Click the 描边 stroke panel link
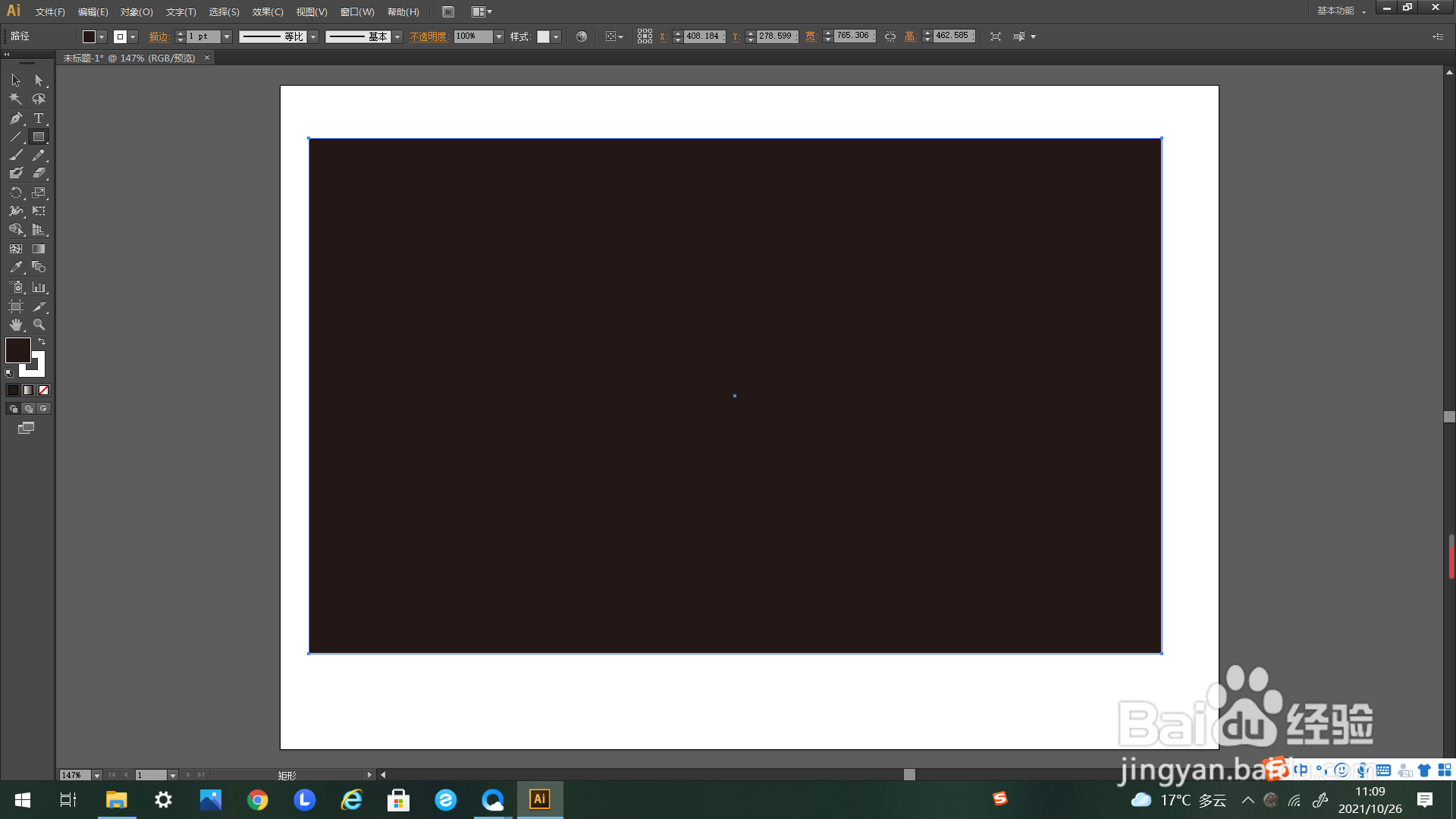This screenshot has height=819, width=1456. coord(158,36)
